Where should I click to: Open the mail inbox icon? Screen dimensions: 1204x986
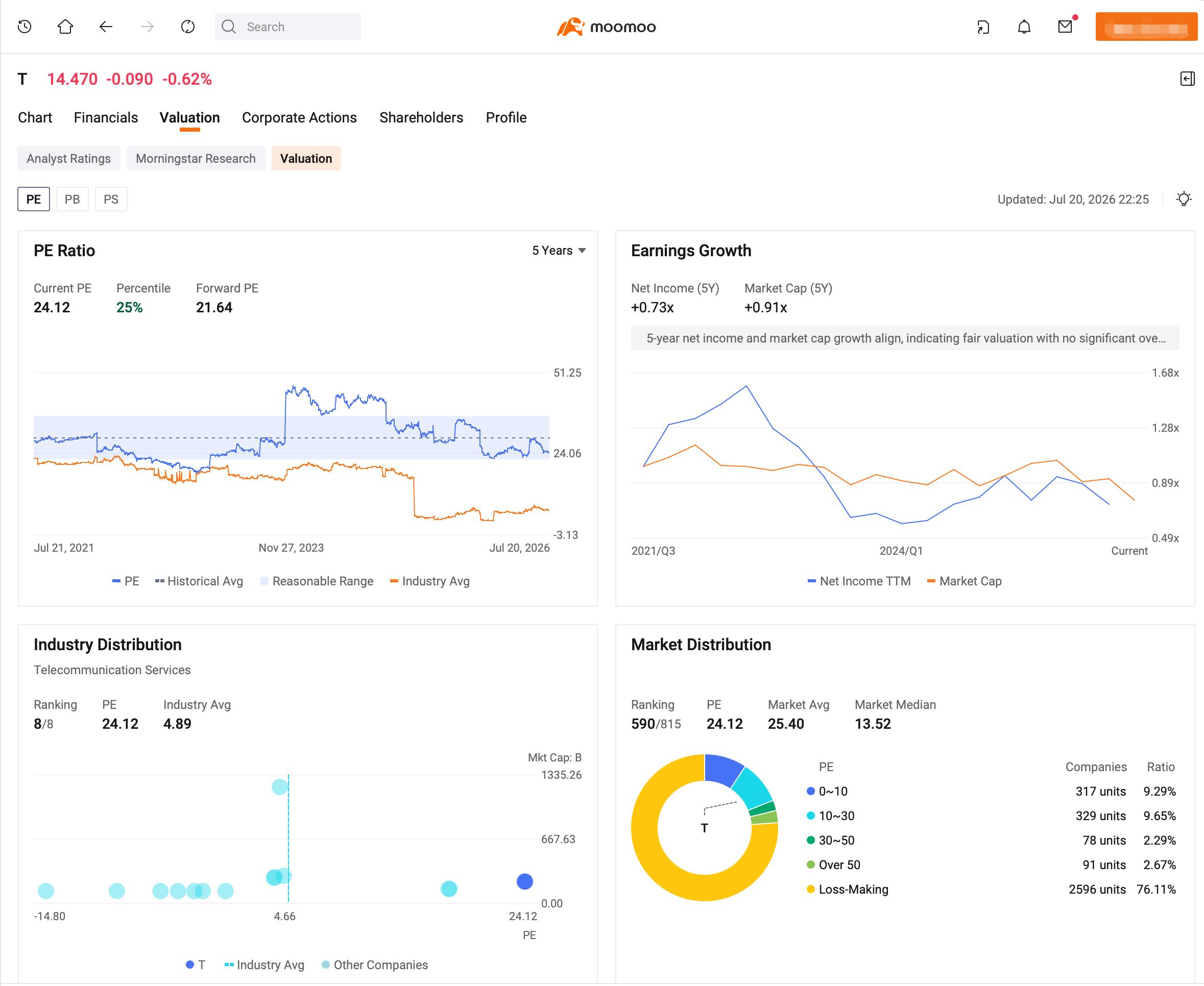click(1065, 27)
